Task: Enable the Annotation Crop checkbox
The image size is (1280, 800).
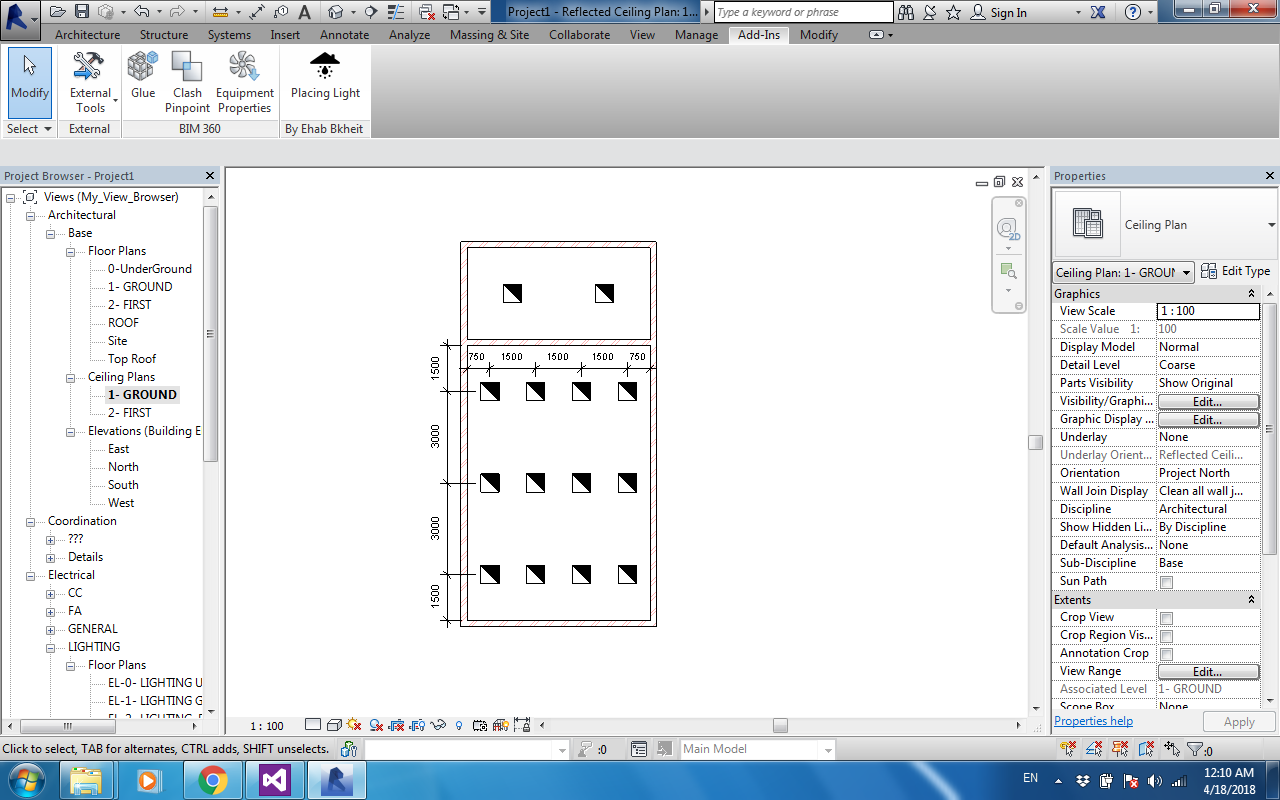Action: pyautogui.click(x=1166, y=654)
